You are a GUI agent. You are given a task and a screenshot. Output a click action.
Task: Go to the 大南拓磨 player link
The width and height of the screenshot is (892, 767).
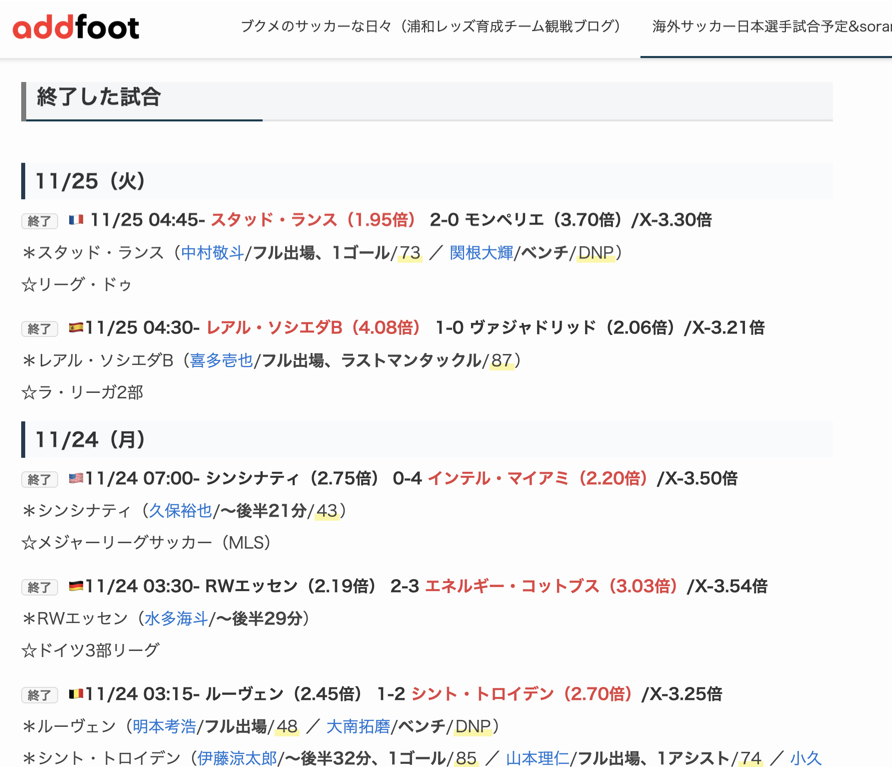coord(358,727)
